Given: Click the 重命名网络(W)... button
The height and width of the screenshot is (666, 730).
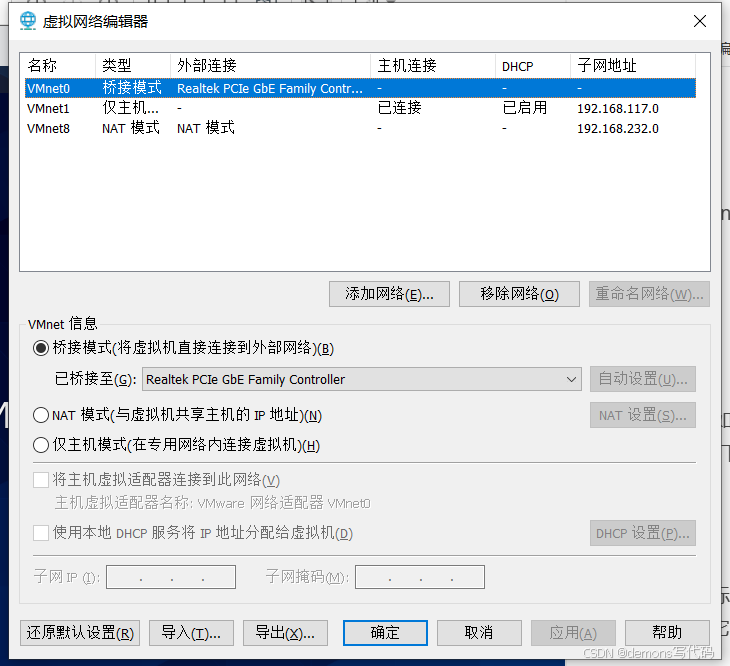Looking at the screenshot, I should click(x=649, y=294).
